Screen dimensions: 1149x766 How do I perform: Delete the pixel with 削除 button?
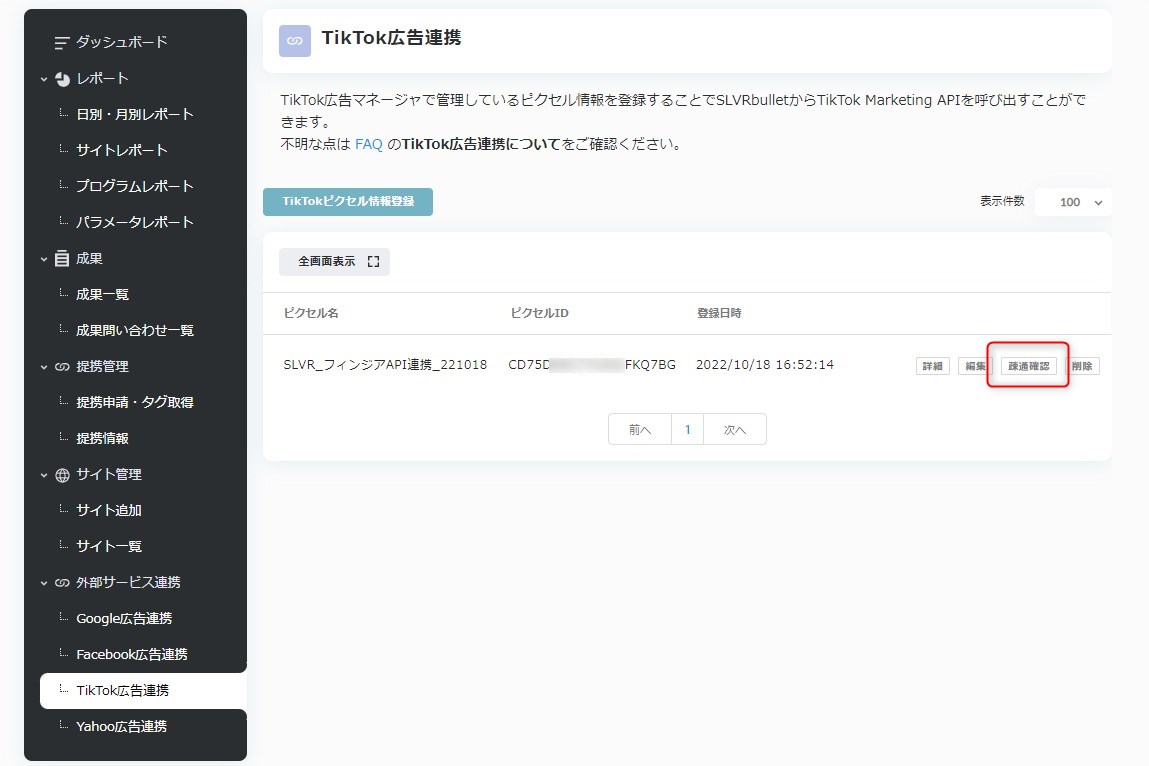1082,366
